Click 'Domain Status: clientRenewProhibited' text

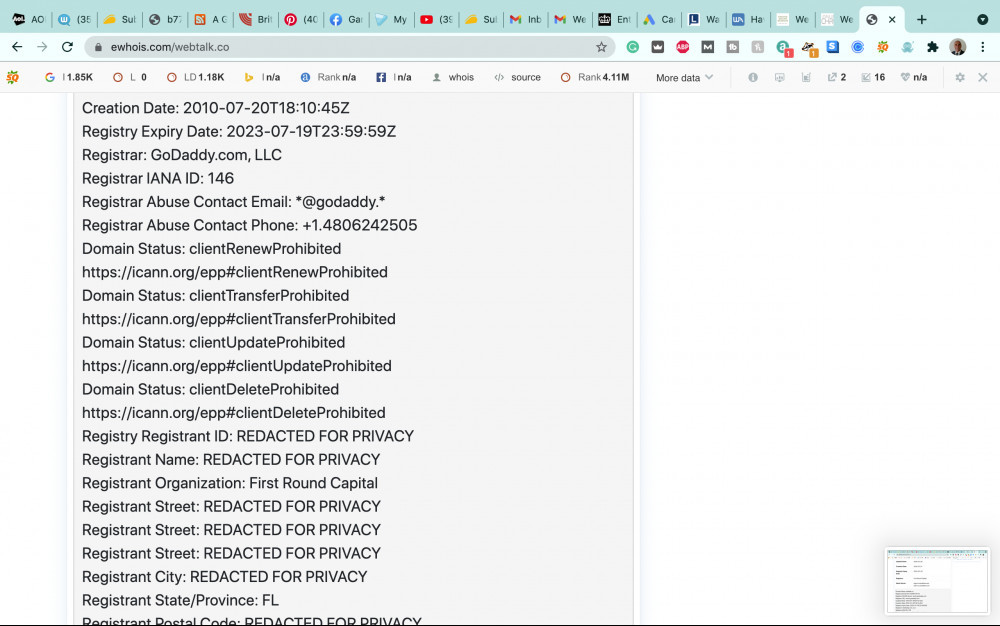click(212, 249)
